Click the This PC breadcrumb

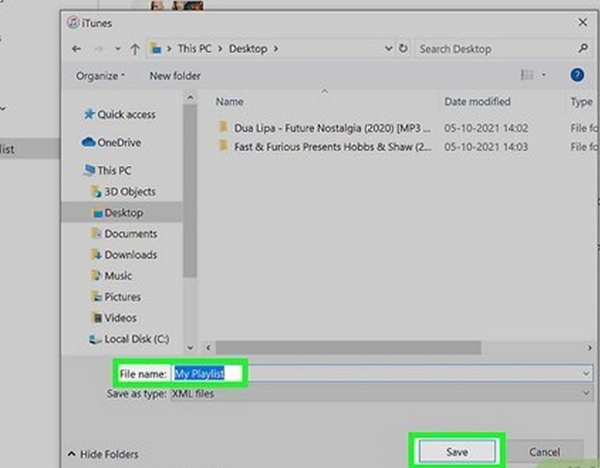[x=194, y=49]
